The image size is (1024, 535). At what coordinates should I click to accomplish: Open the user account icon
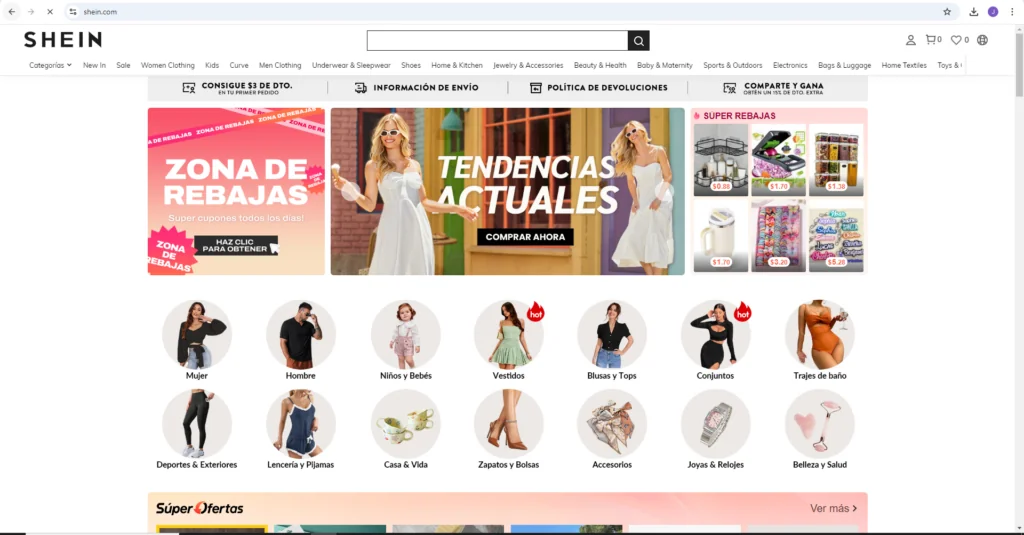tap(910, 40)
